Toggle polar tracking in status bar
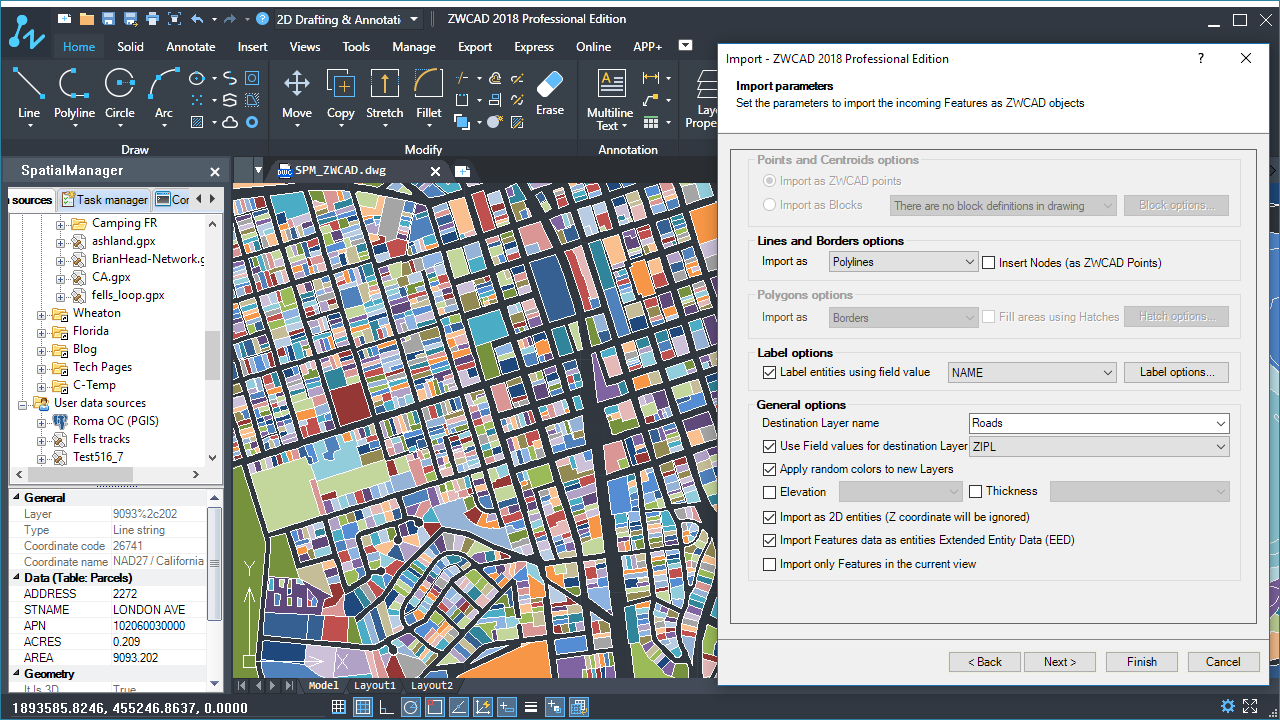The width and height of the screenshot is (1280, 720). point(411,707)
